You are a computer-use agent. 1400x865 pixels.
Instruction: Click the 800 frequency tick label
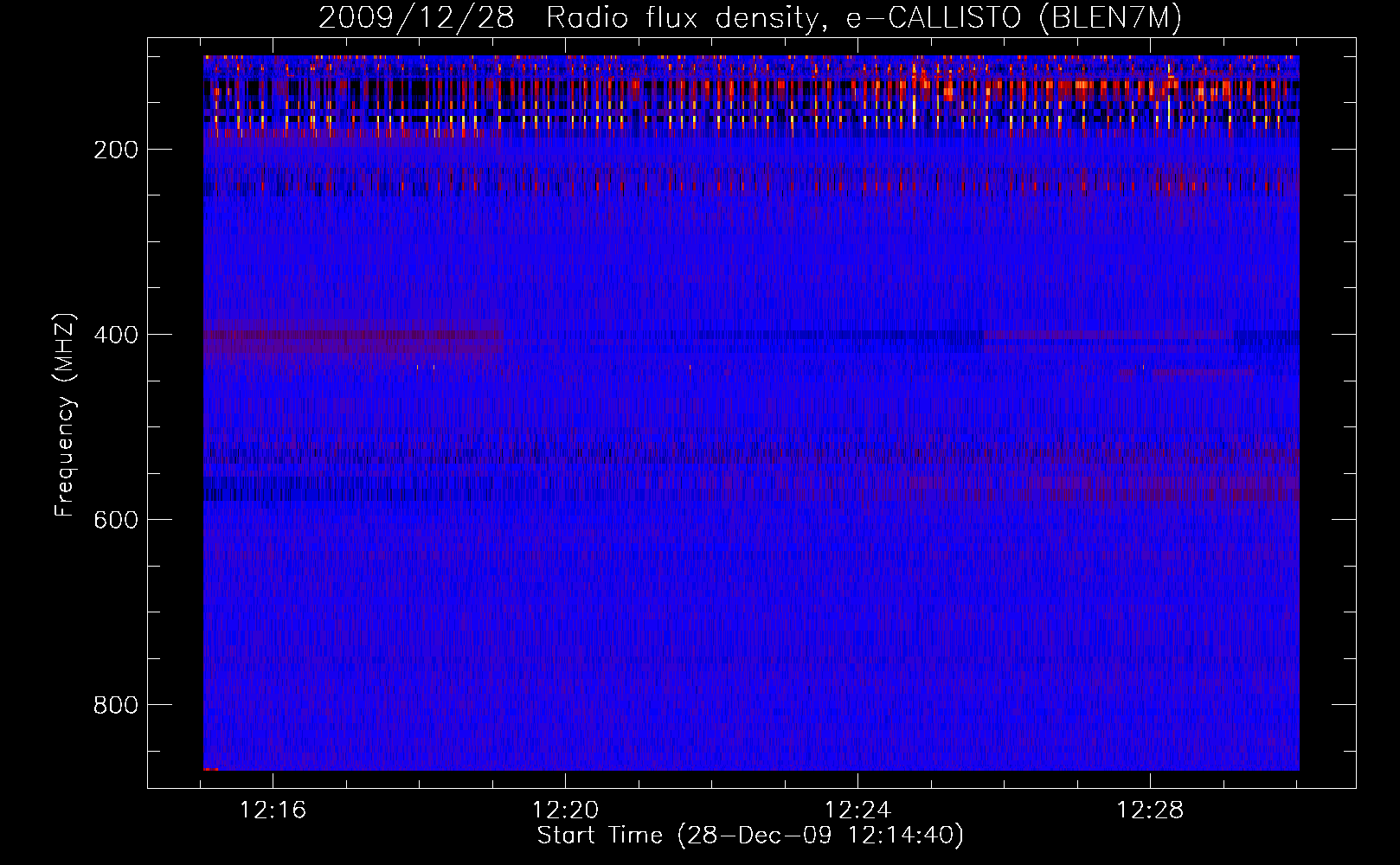click(x=115, y=705)
